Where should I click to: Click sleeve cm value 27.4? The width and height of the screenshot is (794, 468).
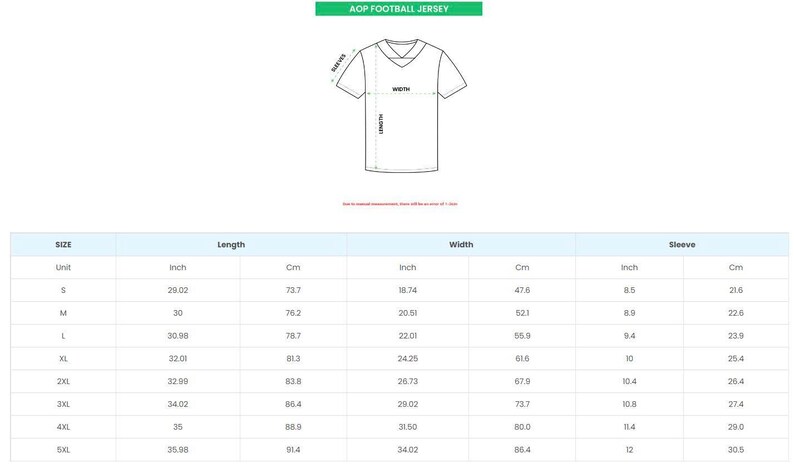point(736,404)
